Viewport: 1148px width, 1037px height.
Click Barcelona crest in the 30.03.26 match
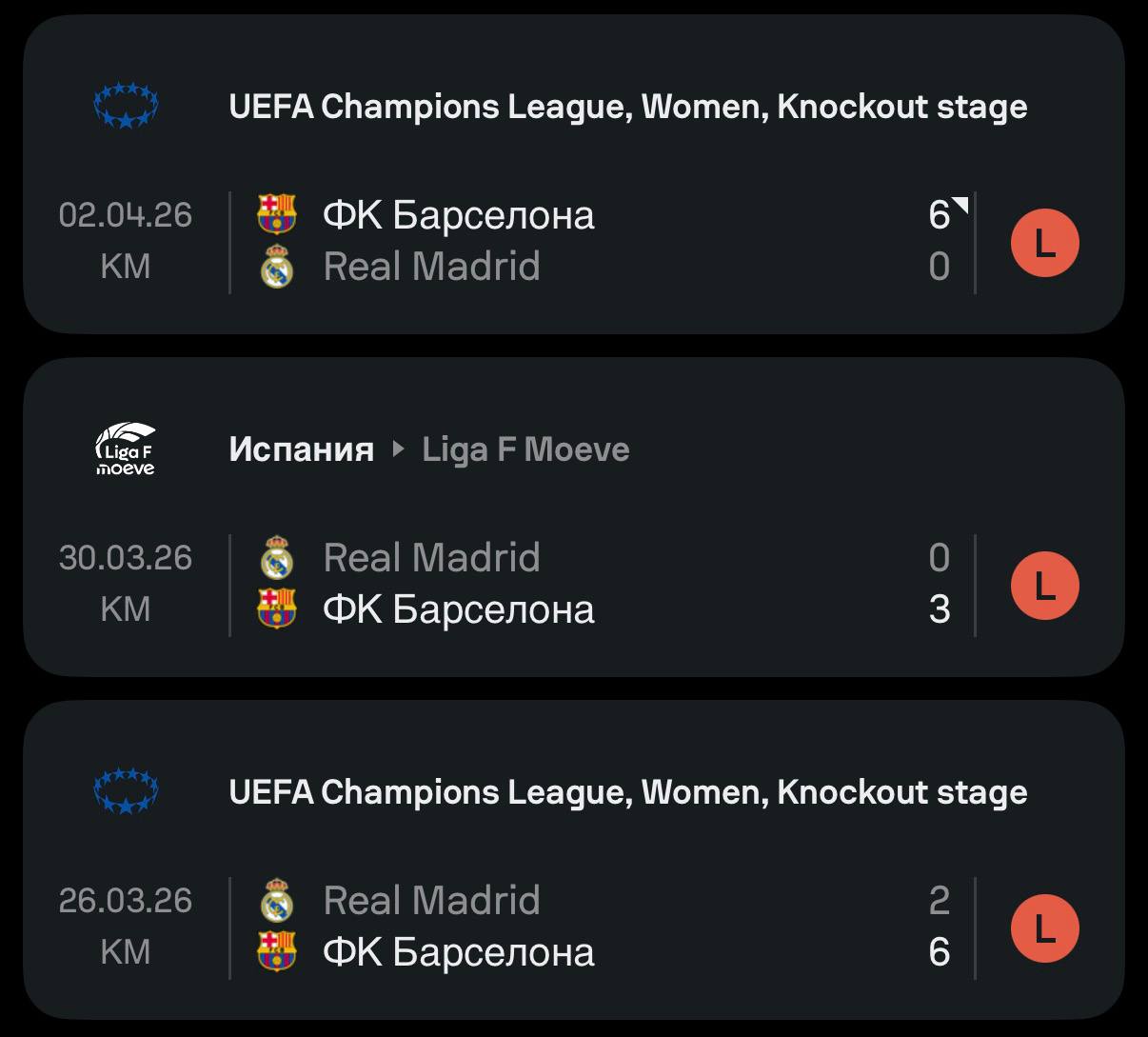tap(277, 608)
